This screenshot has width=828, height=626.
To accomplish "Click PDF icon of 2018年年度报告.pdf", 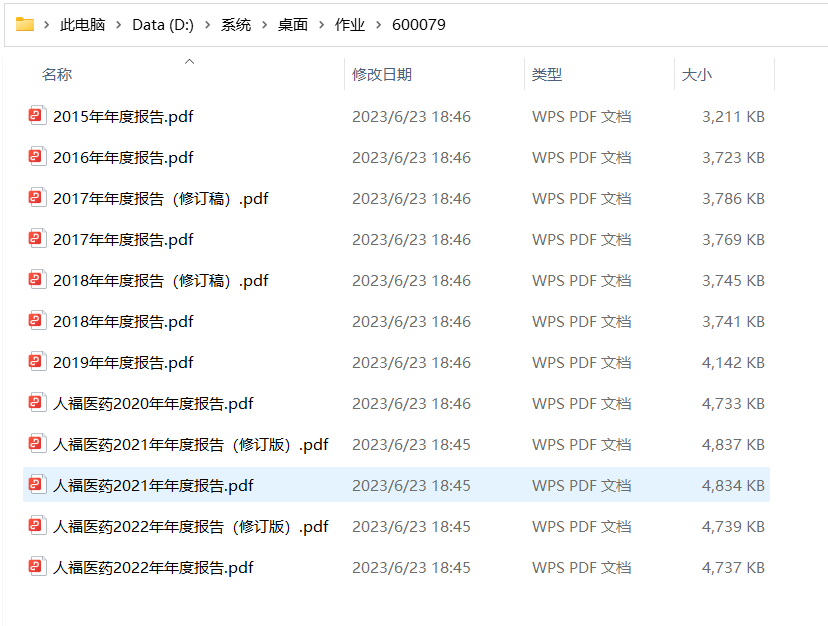I will [x=37, y=321].
